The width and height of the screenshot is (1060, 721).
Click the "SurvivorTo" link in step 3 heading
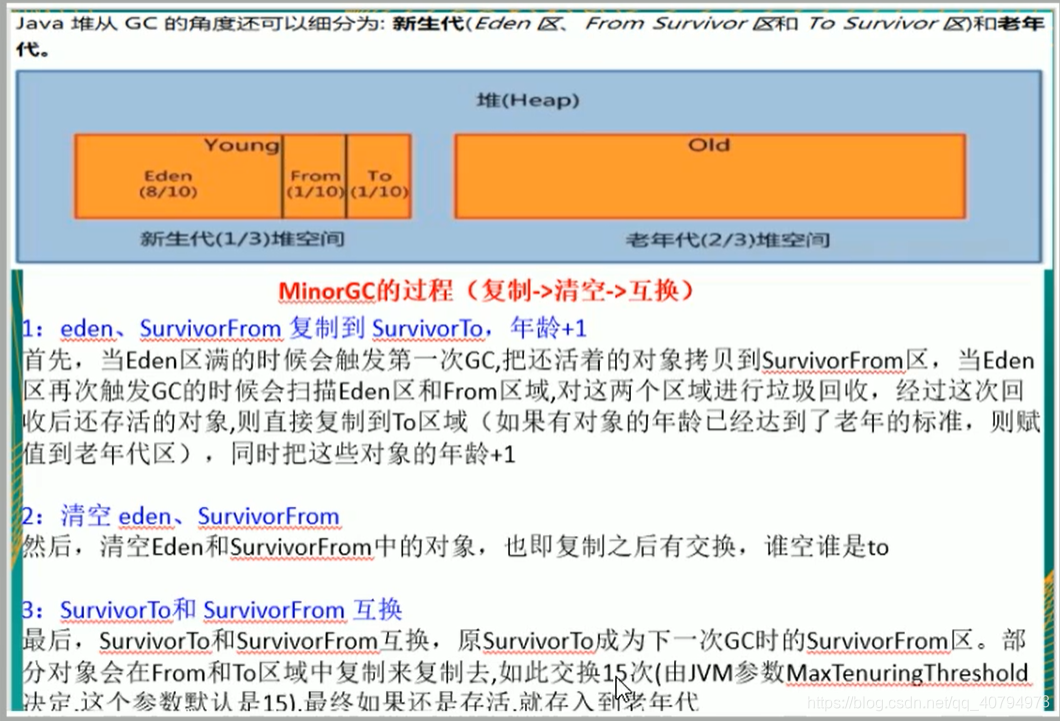click(x=110, y=610)
